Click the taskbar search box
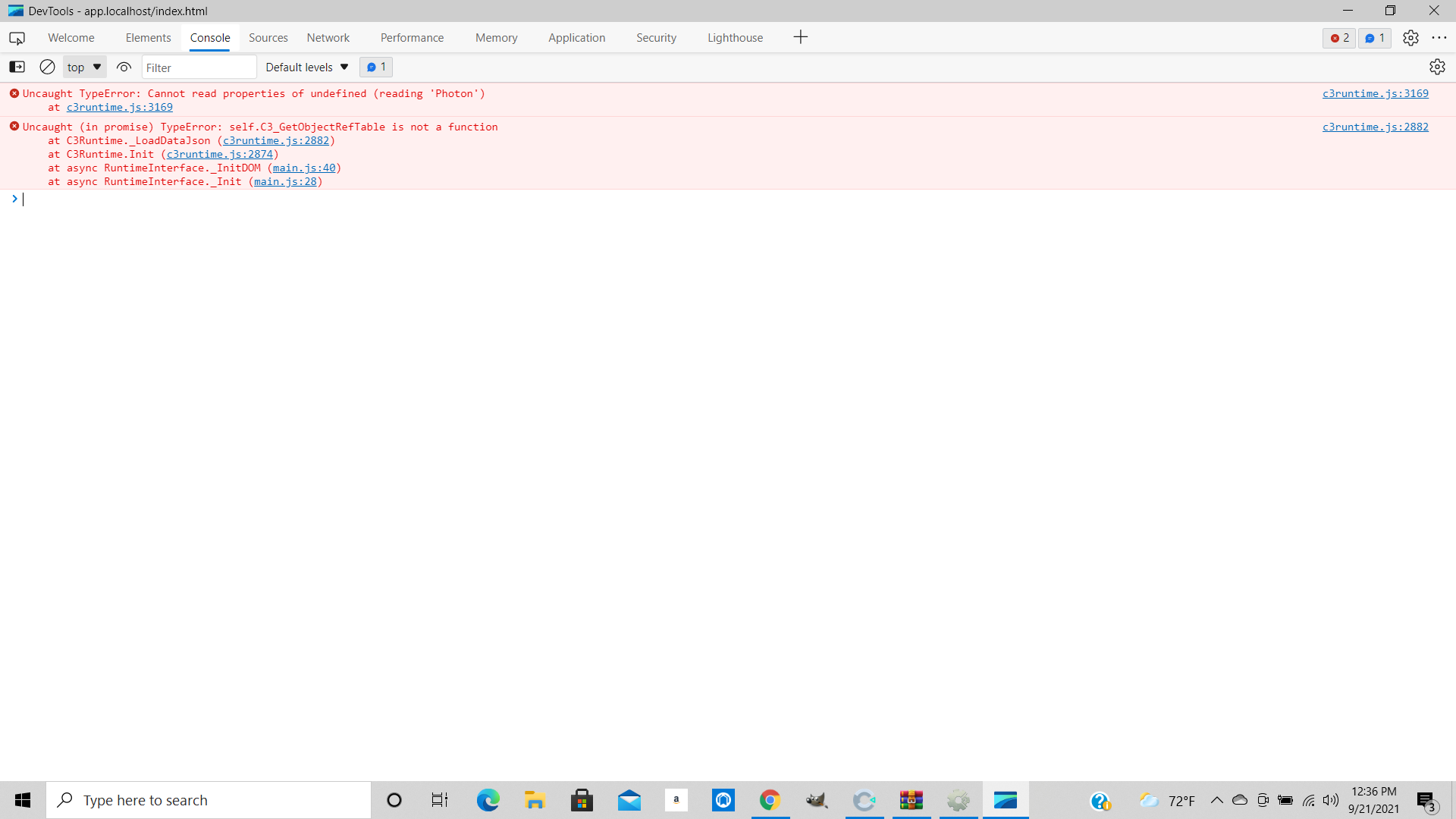The width and height of the screenshot is (1456, 819). (x=209, y=800)
